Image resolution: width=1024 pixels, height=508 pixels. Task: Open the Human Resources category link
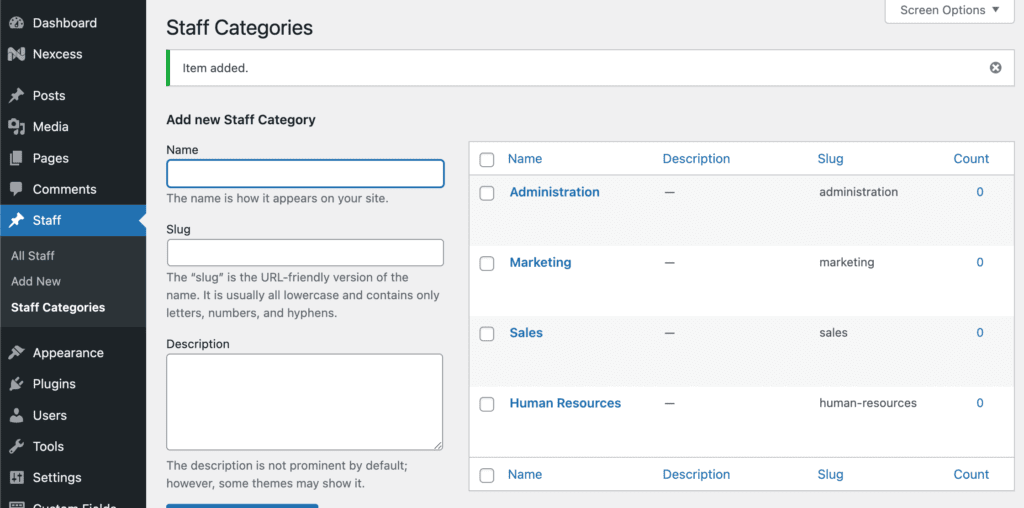(565, 403)
